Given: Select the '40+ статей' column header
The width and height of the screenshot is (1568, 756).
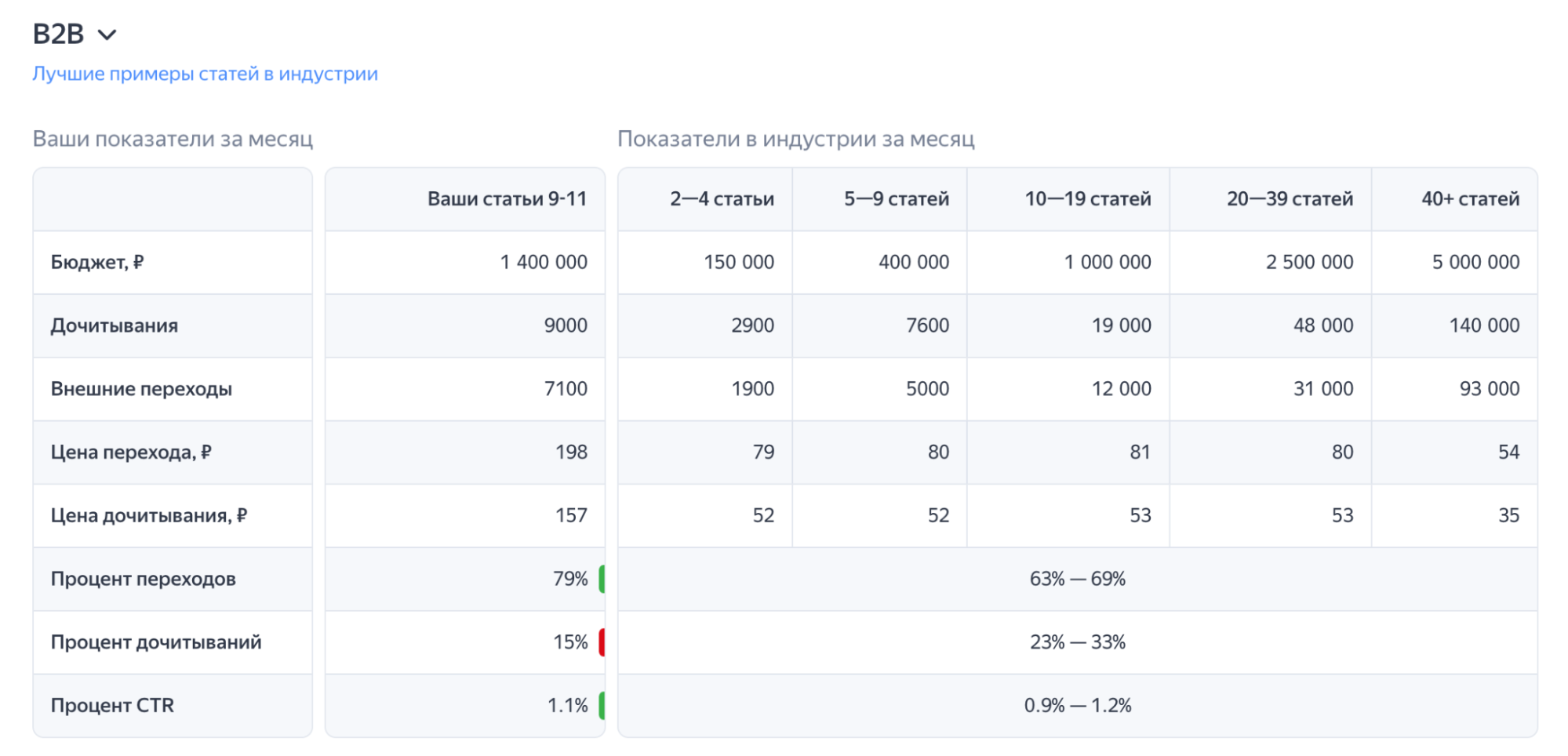Looking at the screenshot, I should click(x=1470, y=199).
